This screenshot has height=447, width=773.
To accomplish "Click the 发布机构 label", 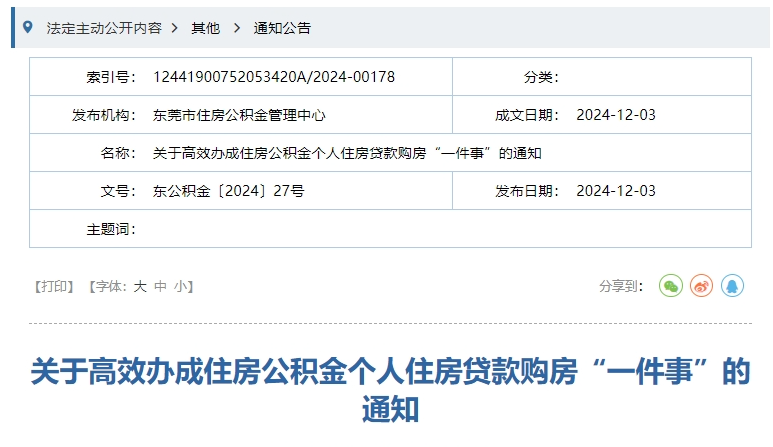I will pyautogui.click(x=104, y=115).
